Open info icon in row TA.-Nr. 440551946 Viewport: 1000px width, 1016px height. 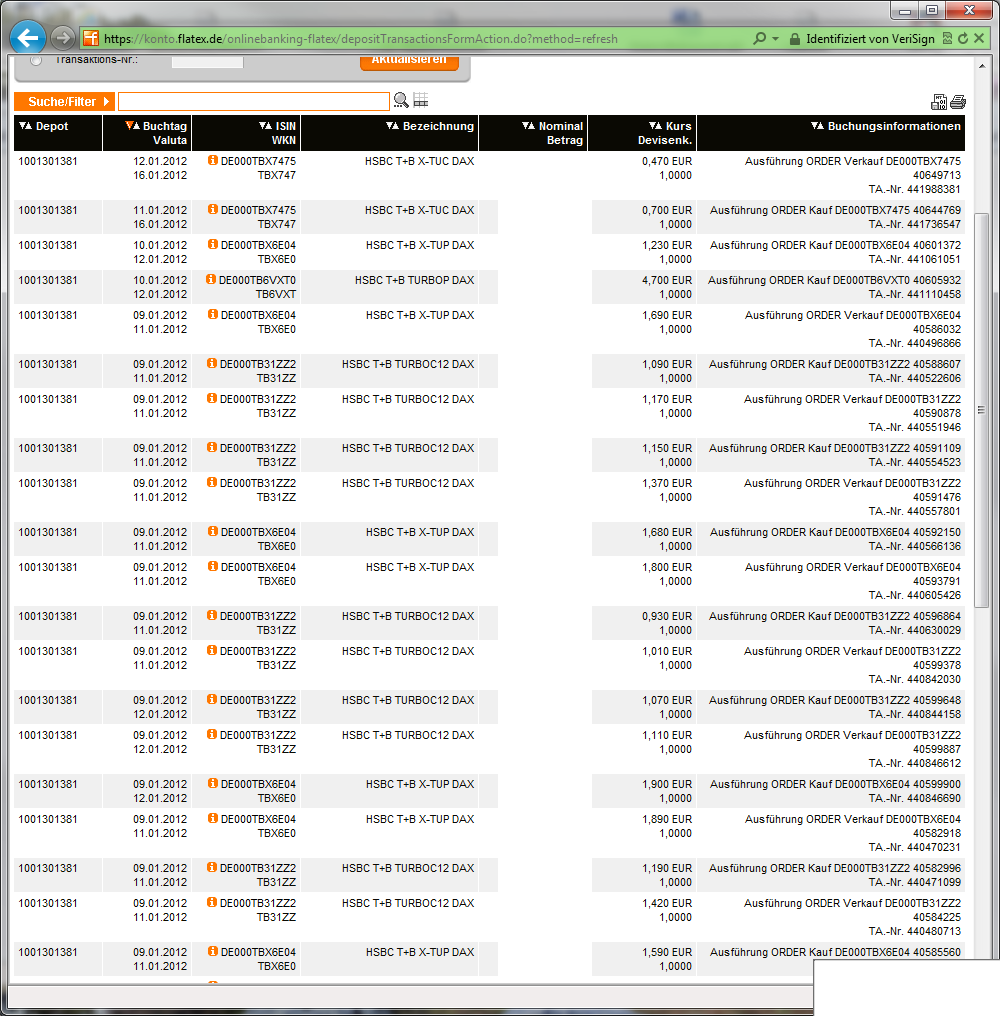pyautogui.click(x=212, y=398)
